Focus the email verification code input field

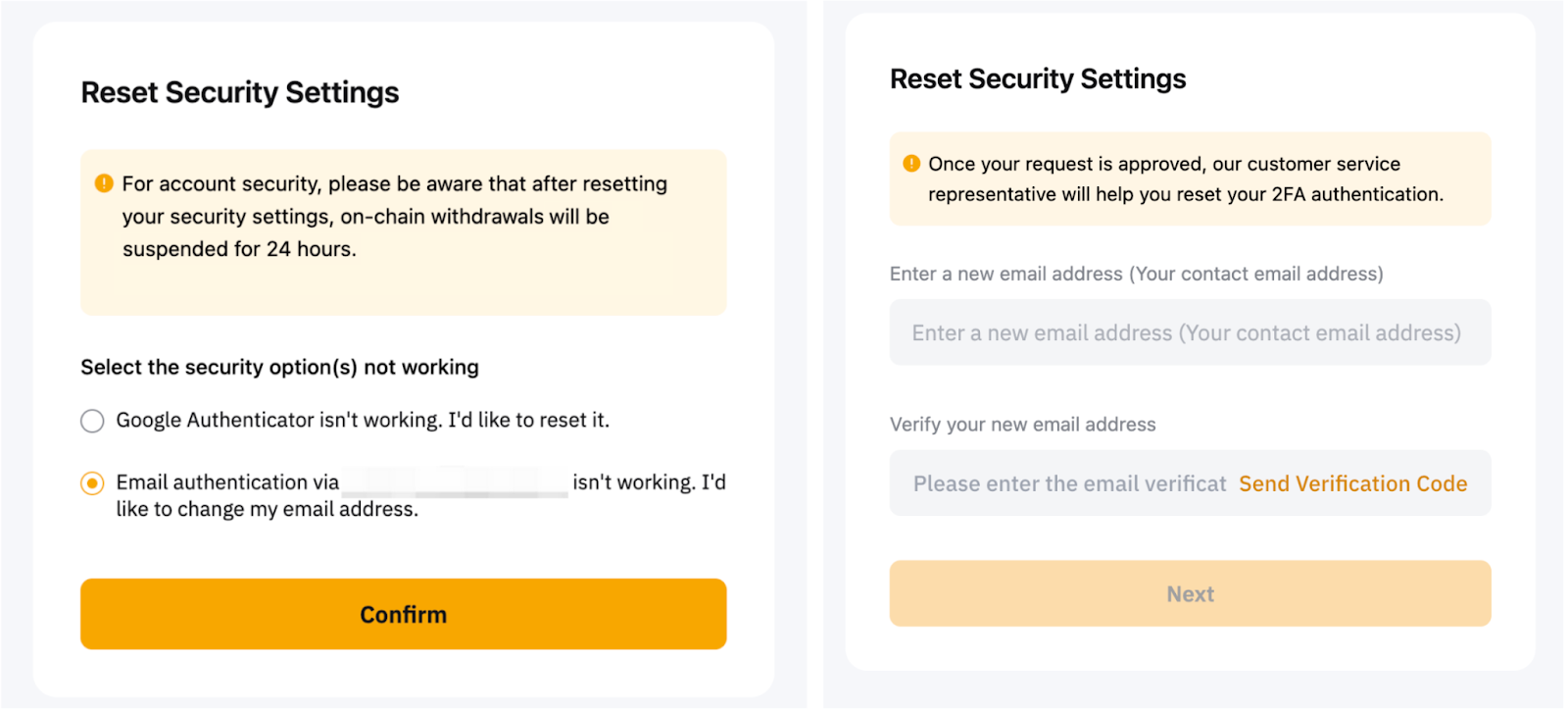(1068, 483)
